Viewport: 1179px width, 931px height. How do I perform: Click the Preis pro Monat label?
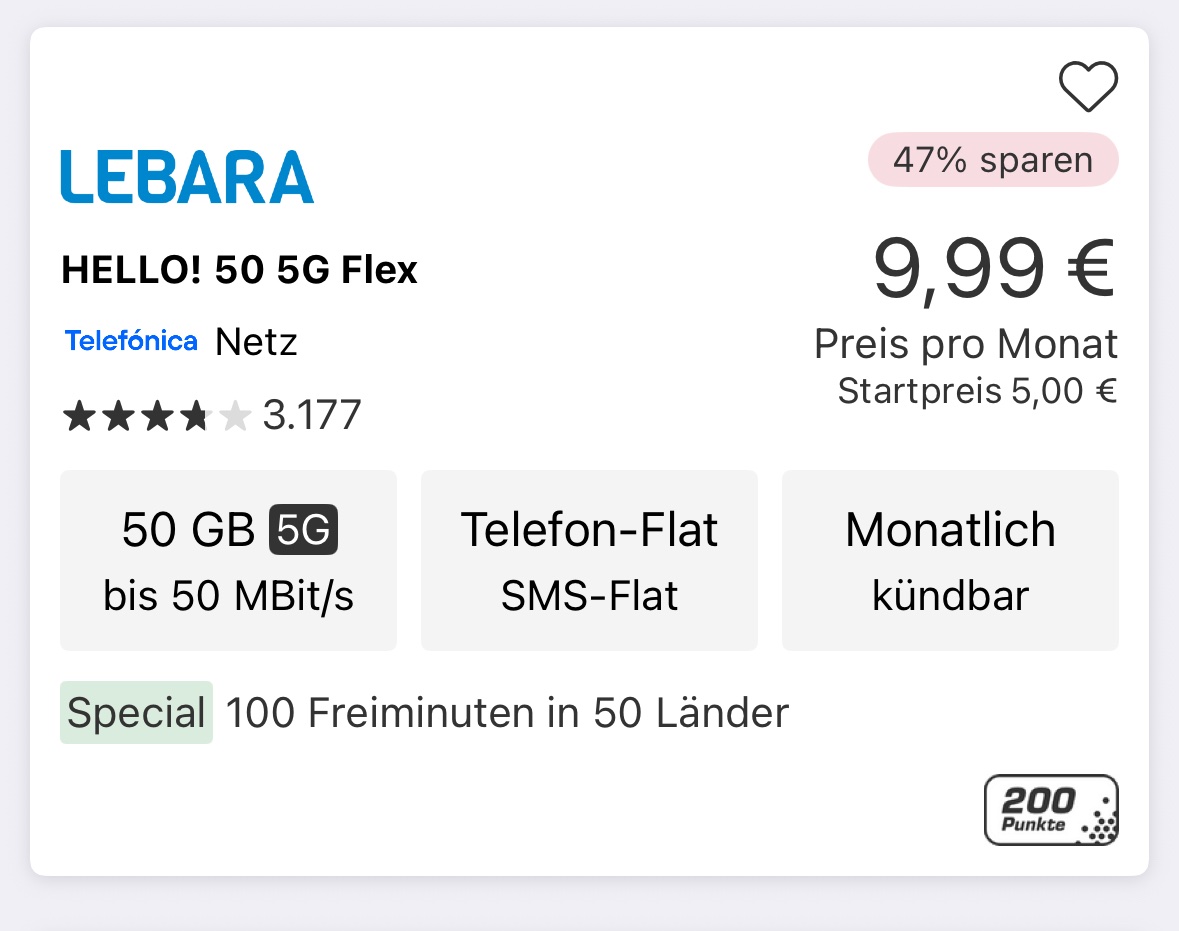point(965,344)
